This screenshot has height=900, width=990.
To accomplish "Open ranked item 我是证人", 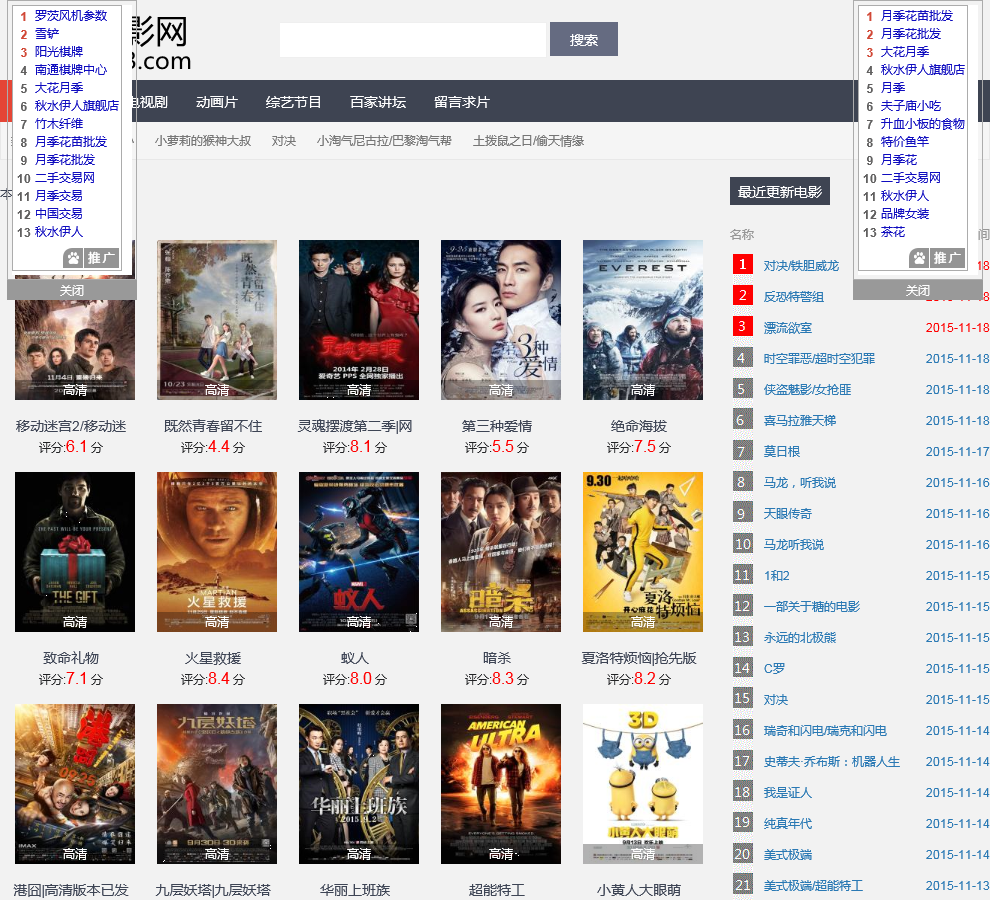I will 787,793.
